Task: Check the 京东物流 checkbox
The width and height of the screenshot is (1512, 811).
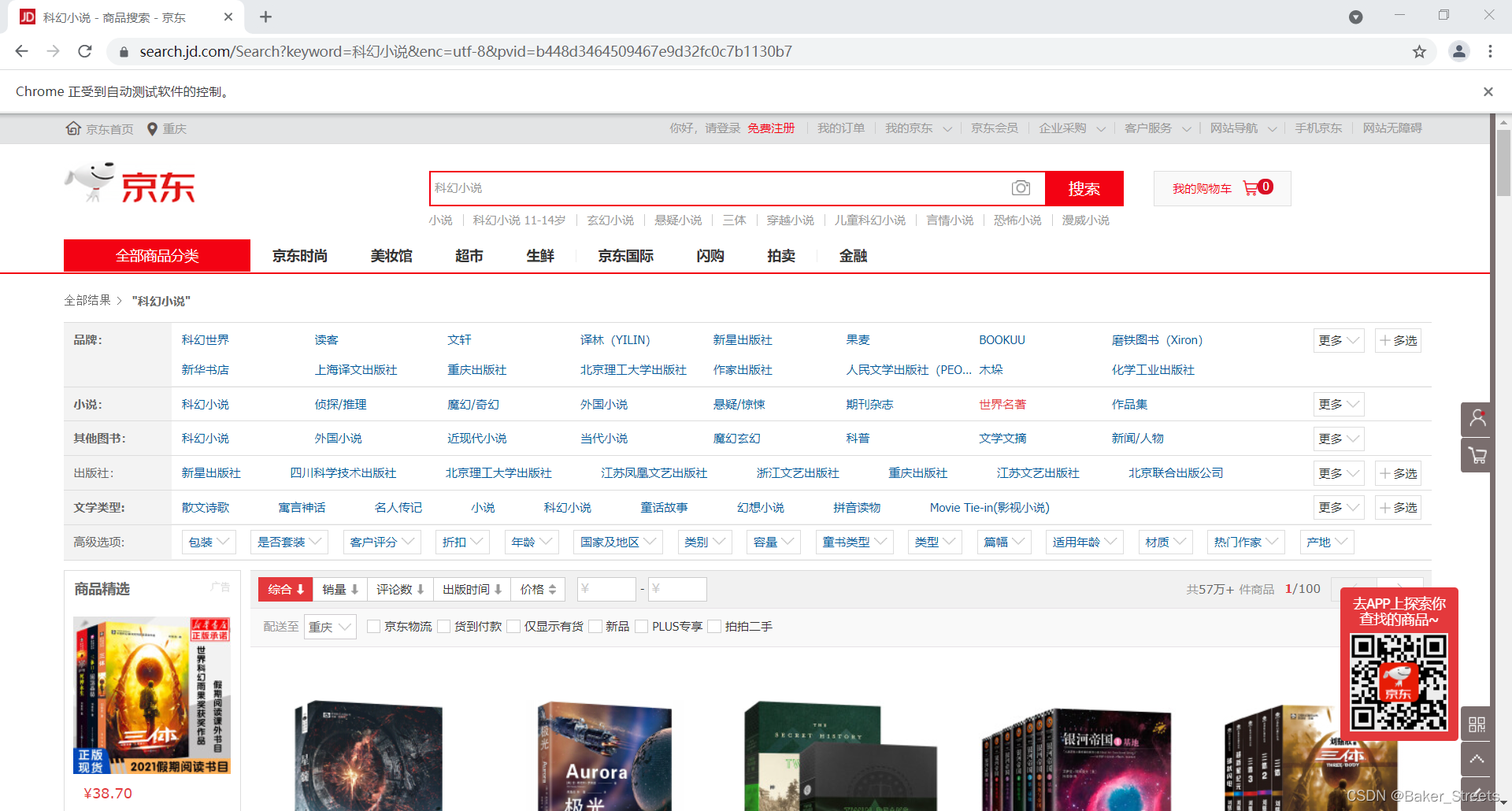Action: [374, 626]
